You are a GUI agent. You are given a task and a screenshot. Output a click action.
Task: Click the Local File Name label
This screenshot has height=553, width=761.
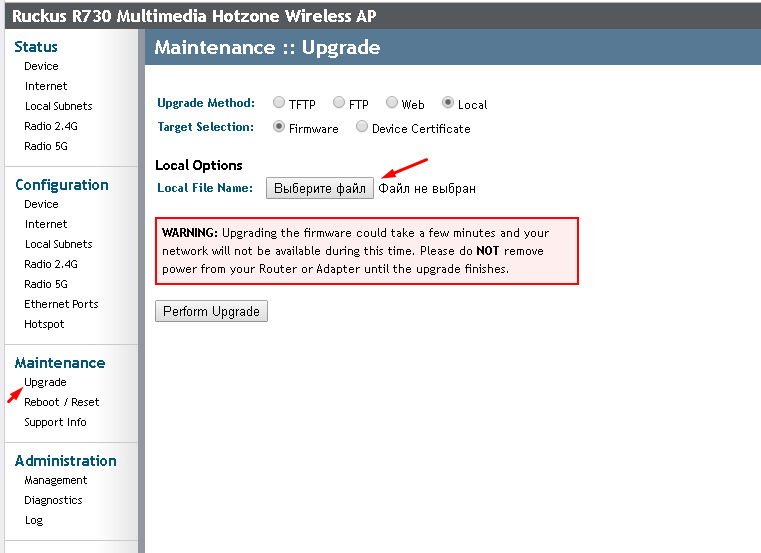point(205,188)
